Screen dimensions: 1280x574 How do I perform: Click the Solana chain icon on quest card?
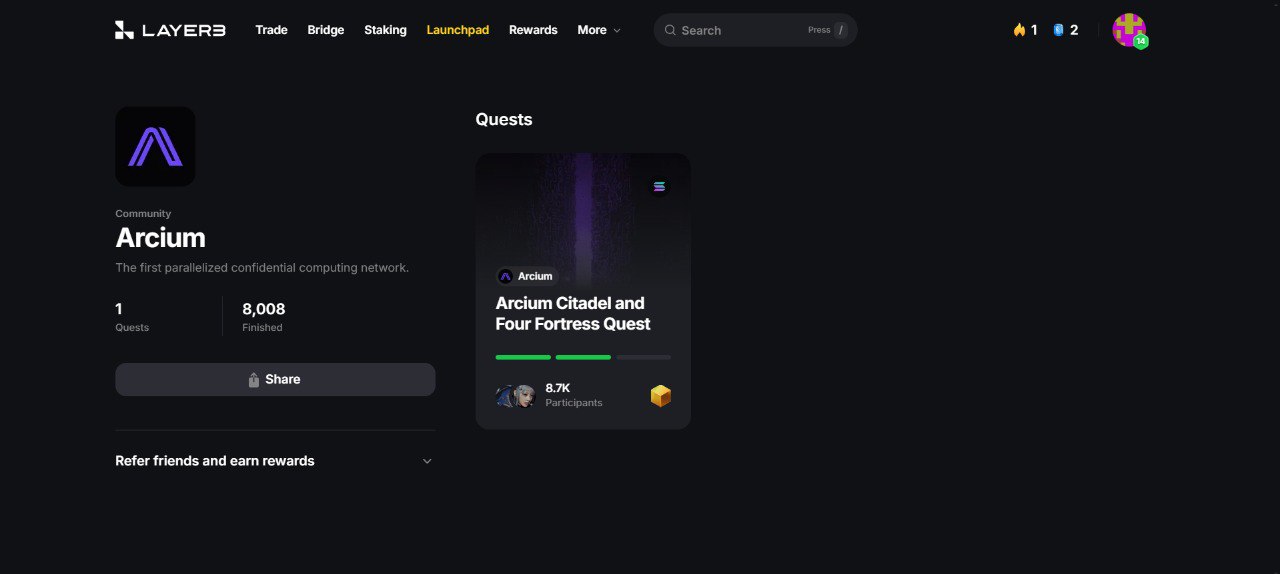659,186
